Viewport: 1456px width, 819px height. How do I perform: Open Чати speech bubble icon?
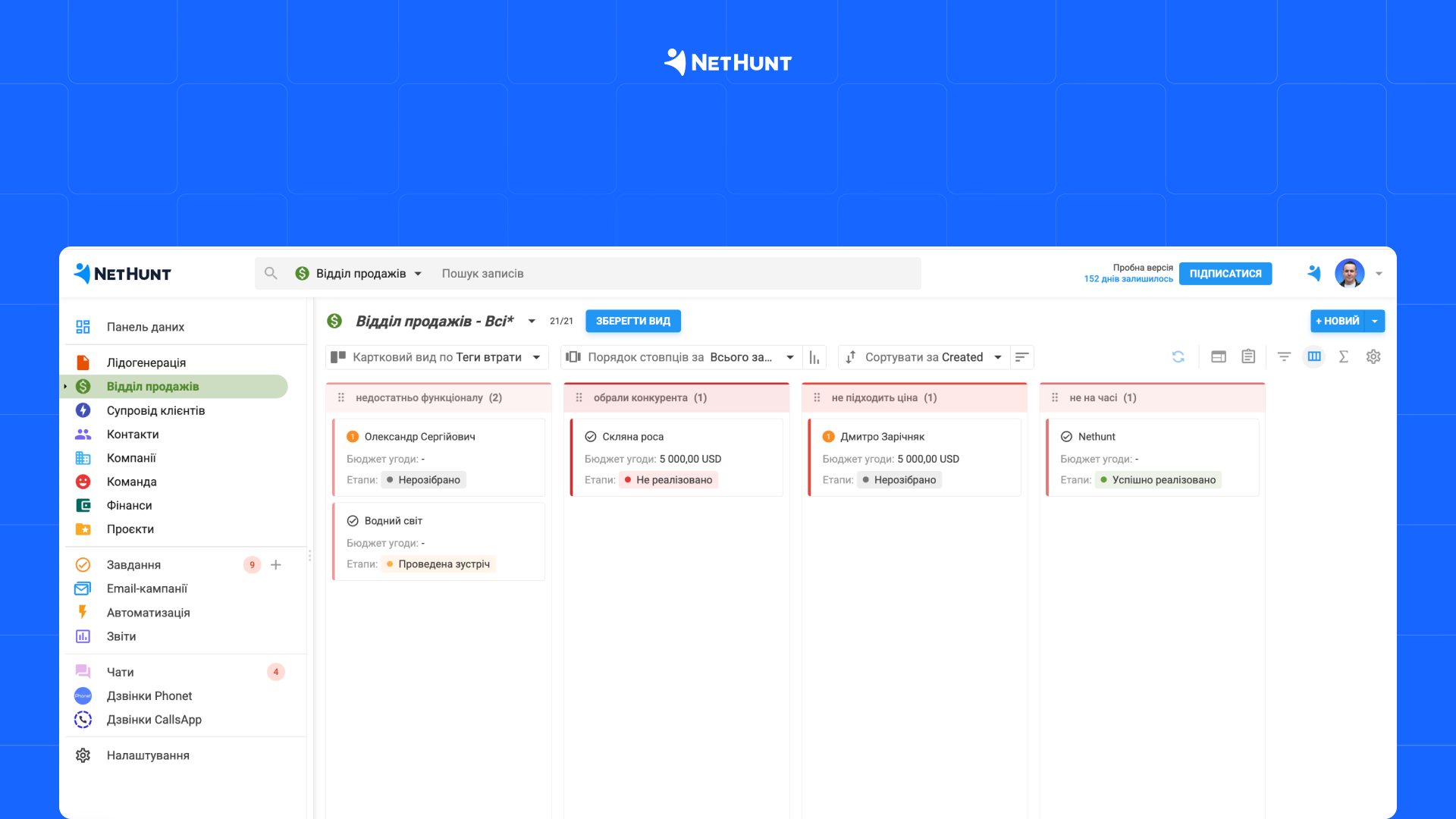click(83, 672)
